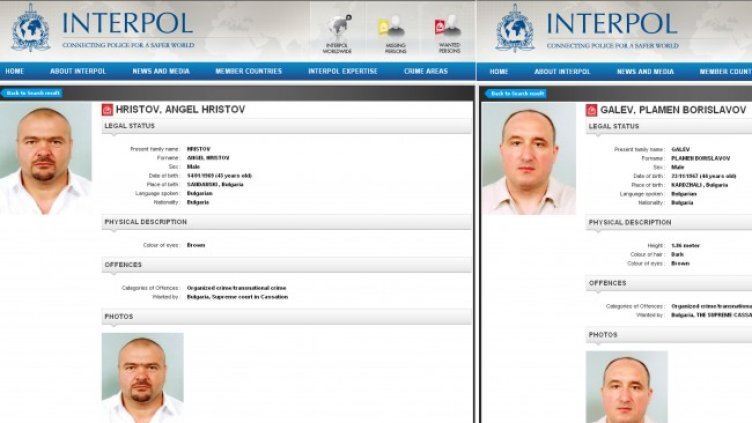Open News and Media in left navigation
Screen dimensions: 752x423
coord(161,71)
